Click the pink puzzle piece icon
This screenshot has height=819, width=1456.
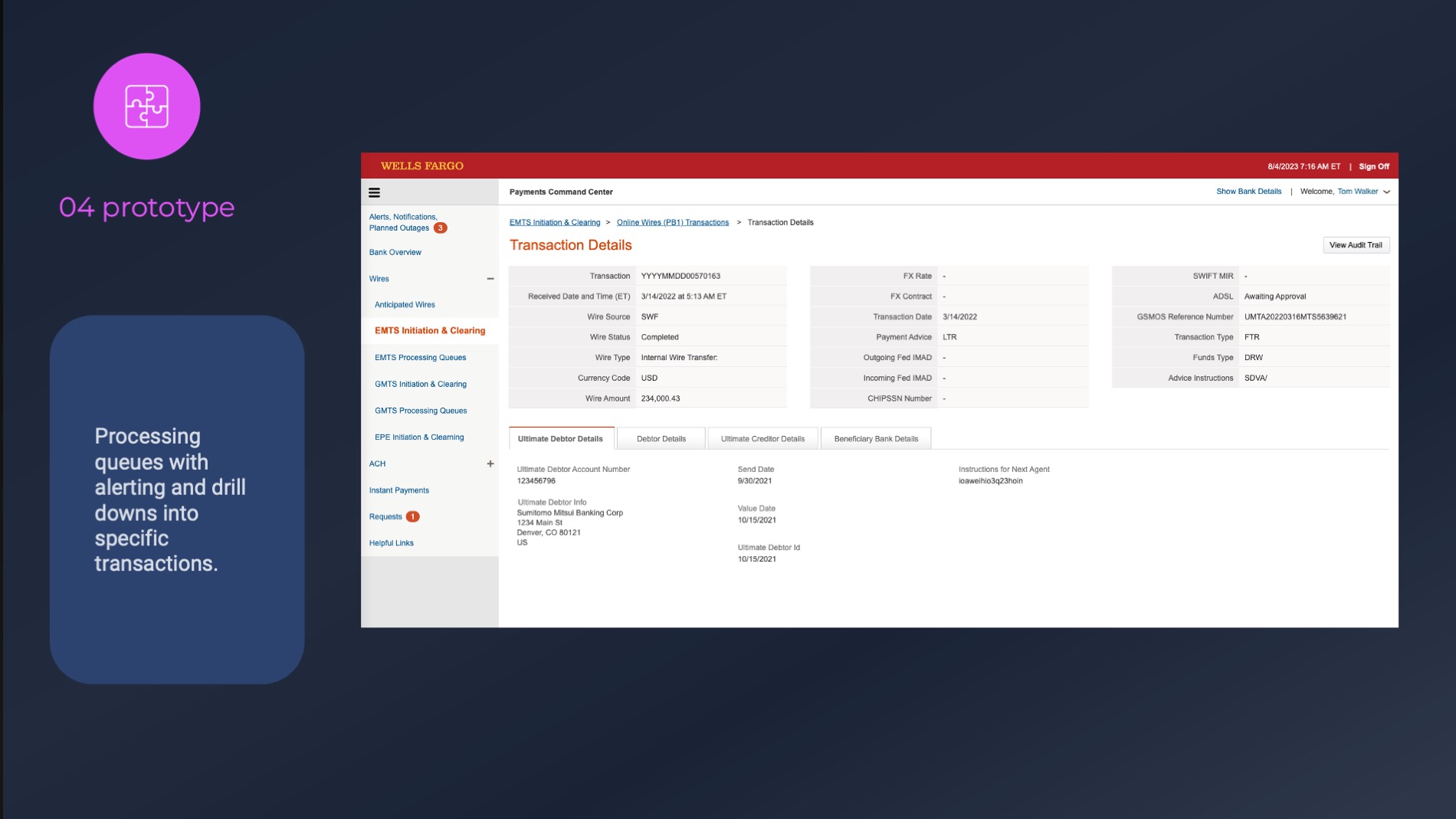(147, 106)
